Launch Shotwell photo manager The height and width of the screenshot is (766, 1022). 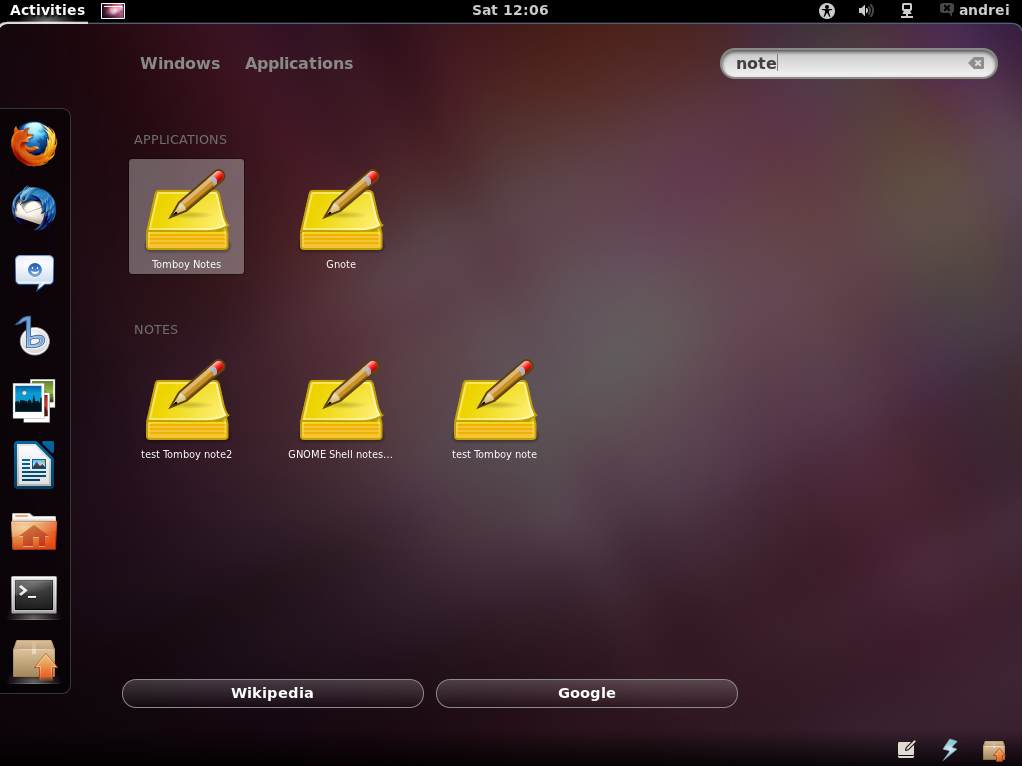tap(35, 400)
